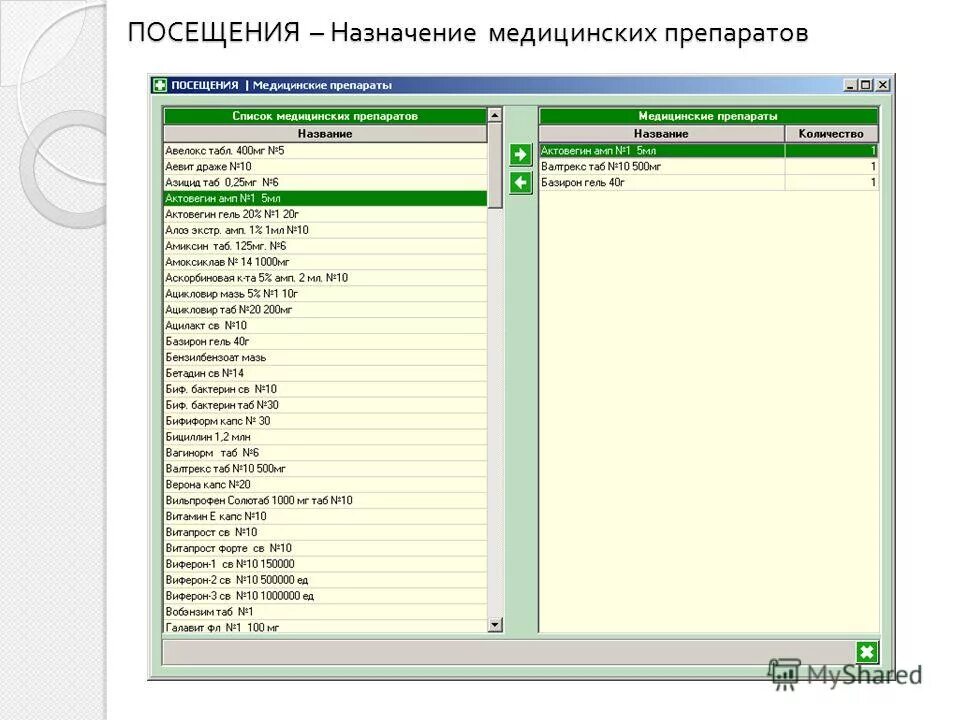The width and height of the screenshot is (960, 720).
Task: Select Биф. бактерин таб №30
Action: point(325,405)
